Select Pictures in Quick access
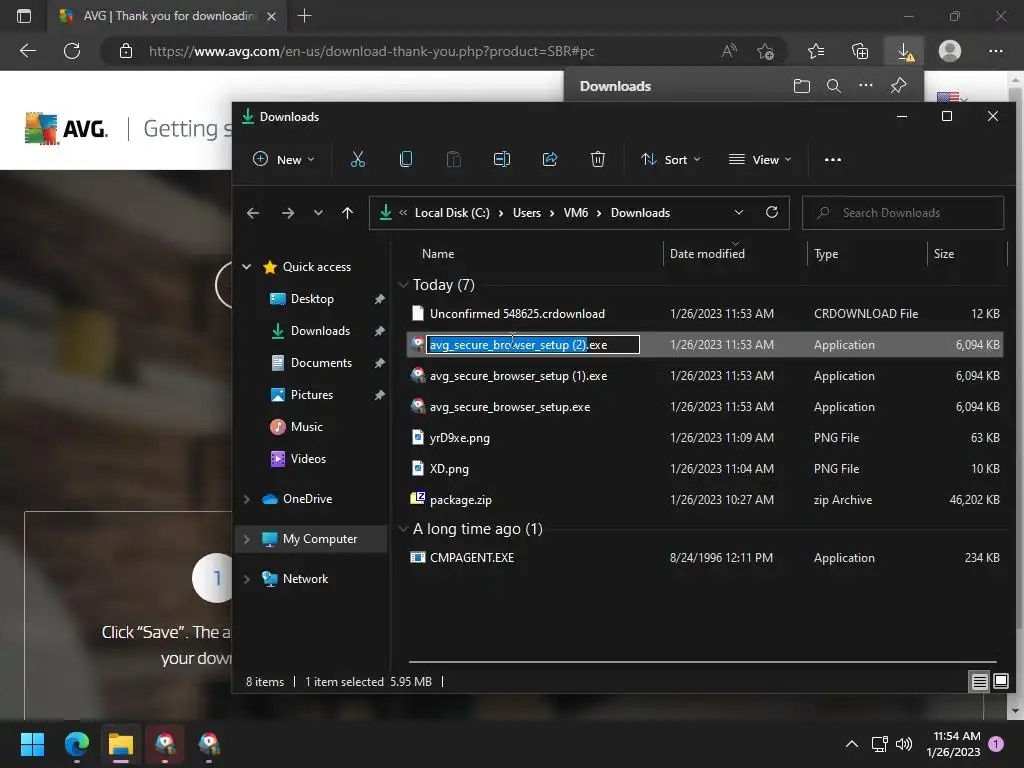This screenshot has height=768, width=1024. click(312, 394)
